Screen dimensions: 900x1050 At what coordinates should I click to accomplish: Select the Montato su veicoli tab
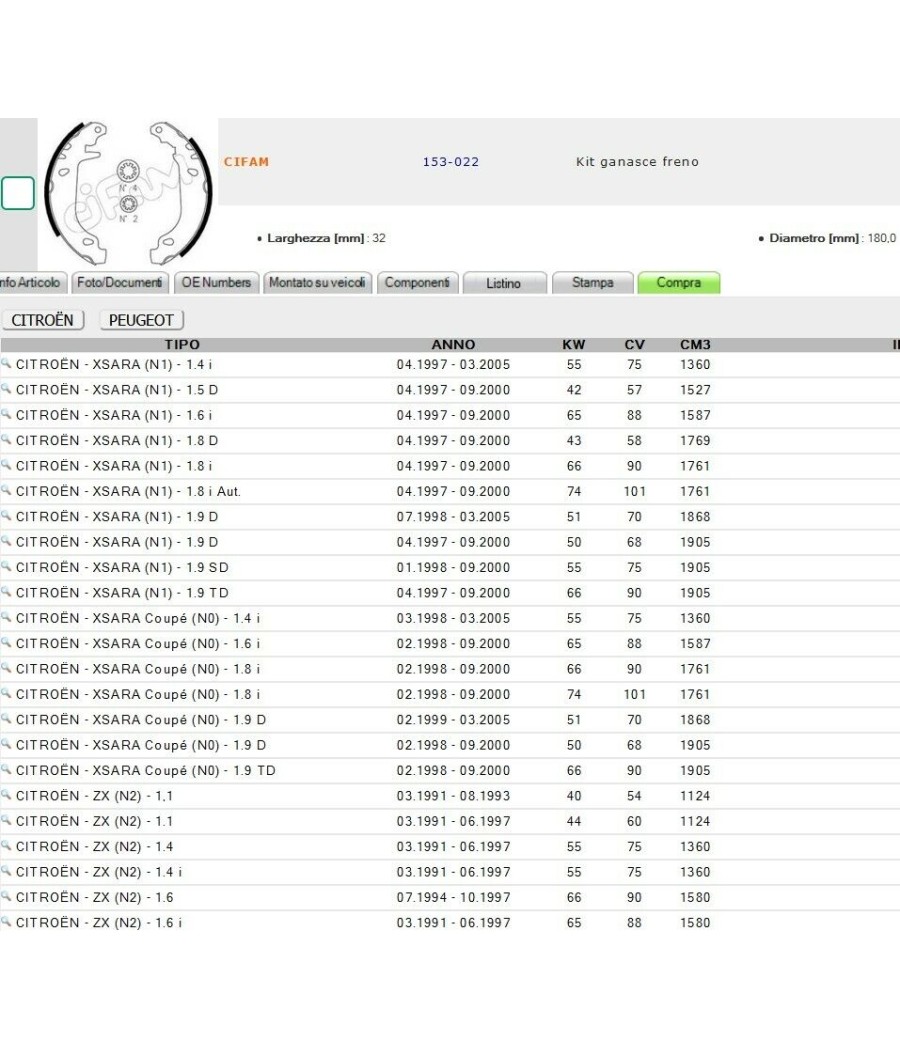[x=317, y=283]
